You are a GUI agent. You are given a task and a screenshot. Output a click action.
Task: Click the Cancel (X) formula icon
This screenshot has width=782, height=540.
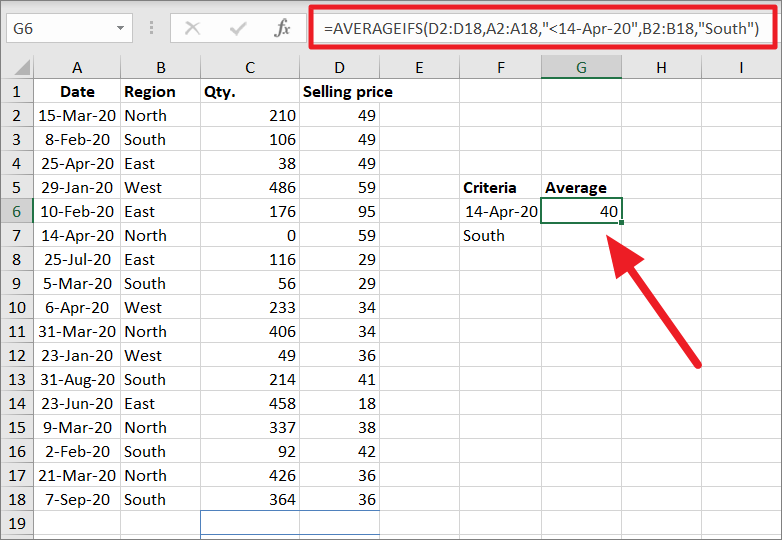pyautogui.click(x=193, y=28)
